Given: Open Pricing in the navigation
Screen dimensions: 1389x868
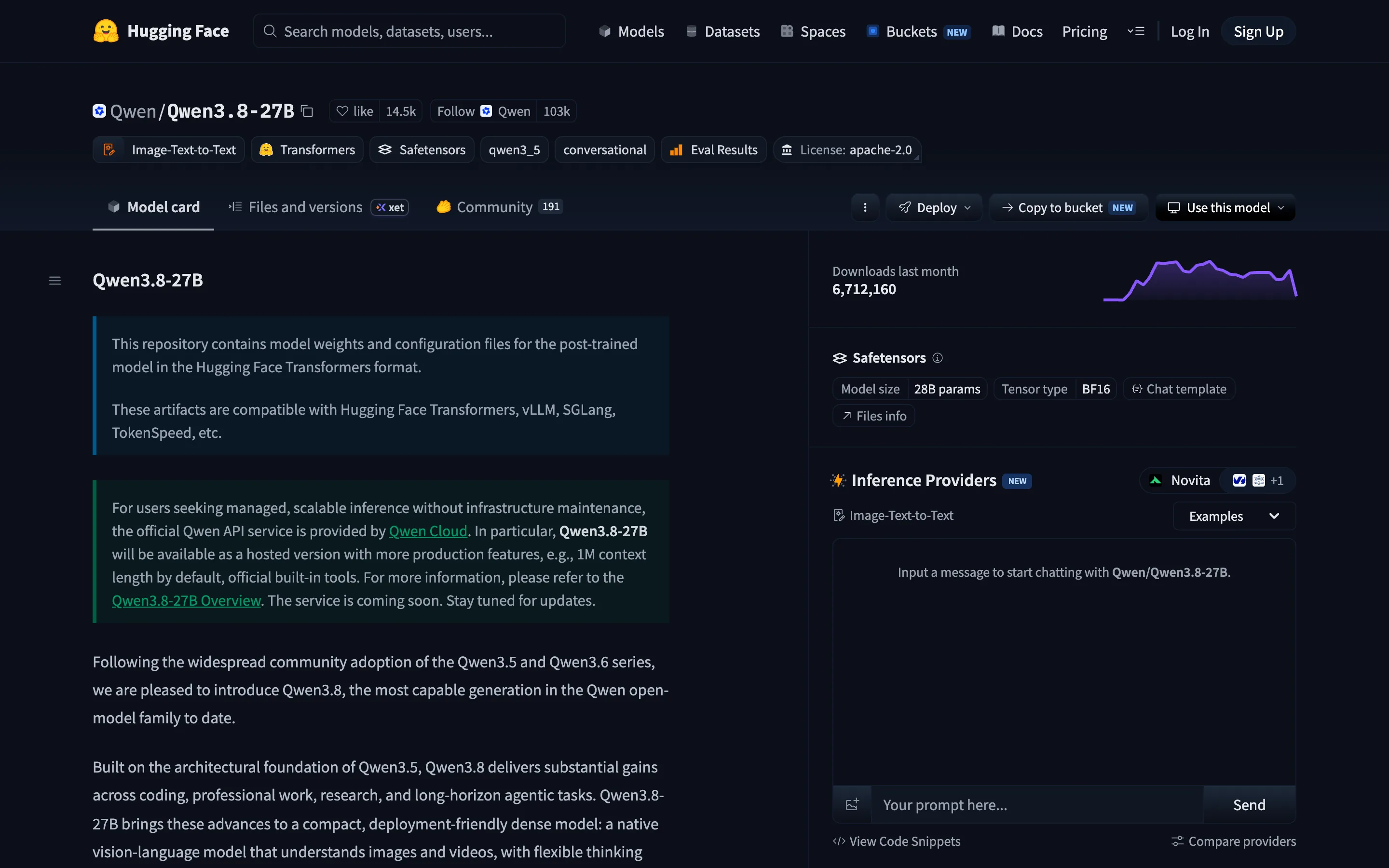Looking at the screenshot, I should (x=1084, y=31).
